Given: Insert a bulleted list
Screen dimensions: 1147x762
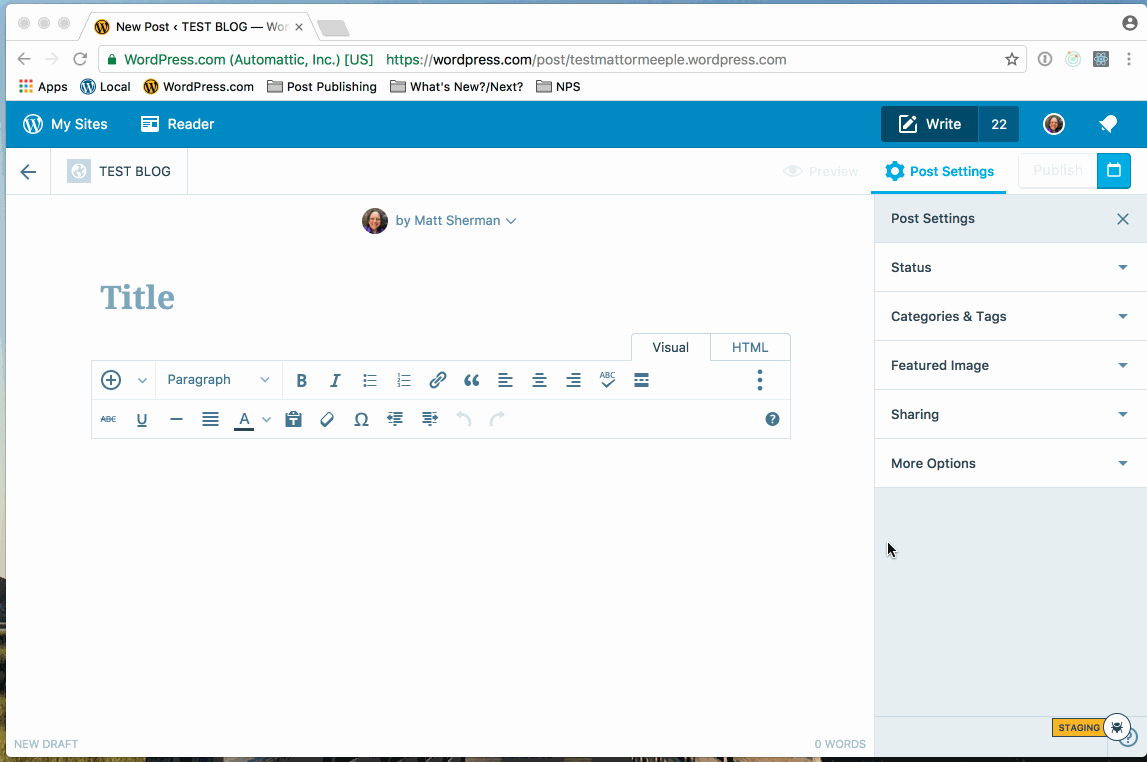Looking at the screenshot, I should click(x=369, y=380).
